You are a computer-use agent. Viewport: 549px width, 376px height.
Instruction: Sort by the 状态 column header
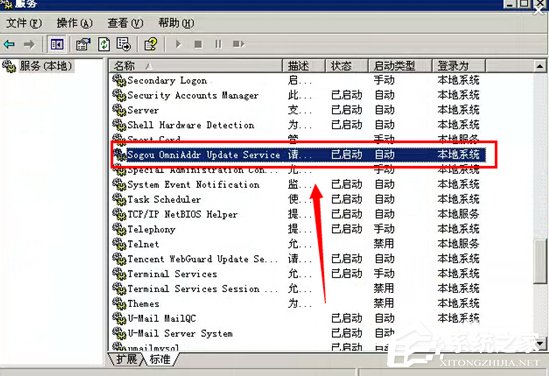pos(347,66)
